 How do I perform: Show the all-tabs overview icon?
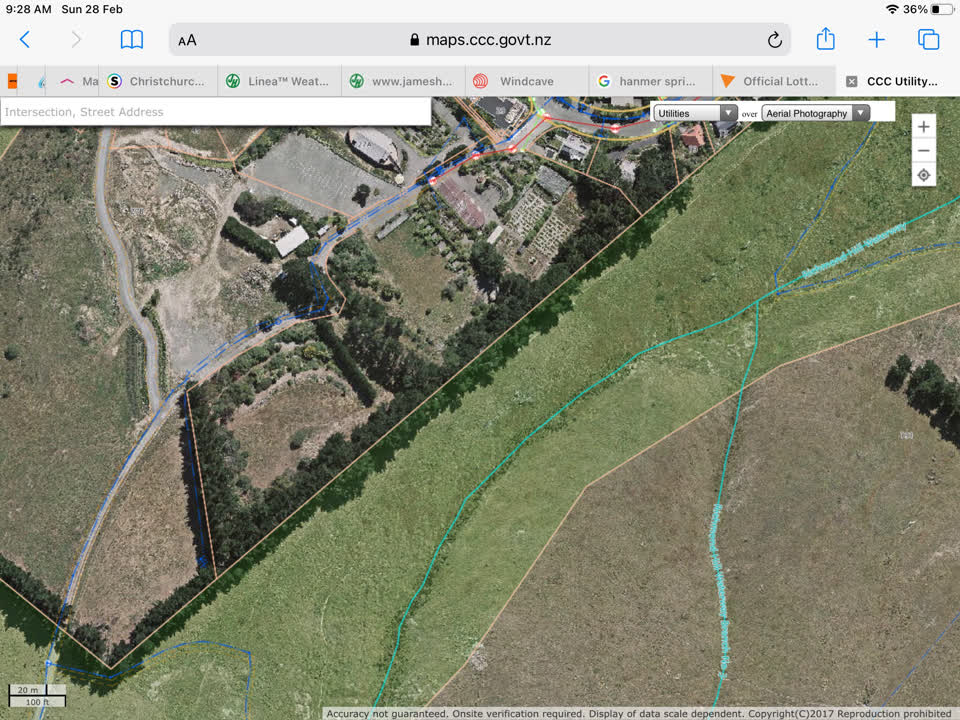(928, 39)
